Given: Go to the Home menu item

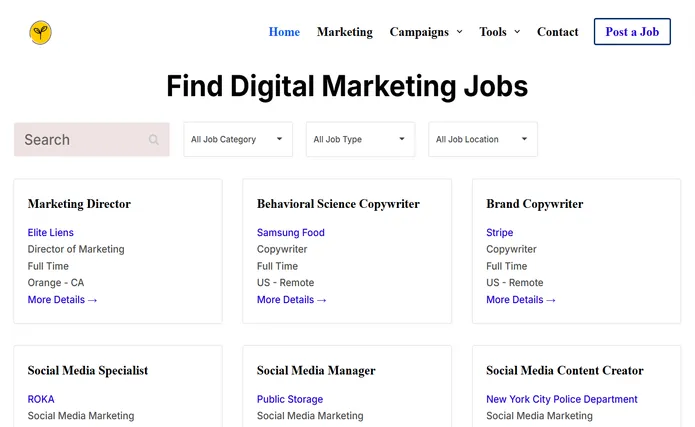Looking at the screenshot, I should click(284, 32).
